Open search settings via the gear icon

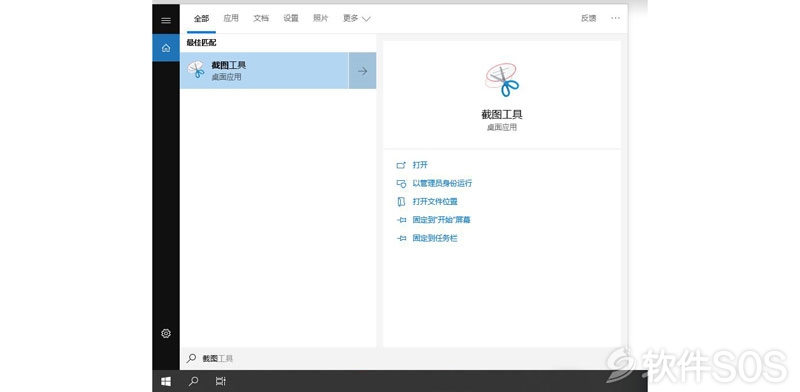point(166,333)
